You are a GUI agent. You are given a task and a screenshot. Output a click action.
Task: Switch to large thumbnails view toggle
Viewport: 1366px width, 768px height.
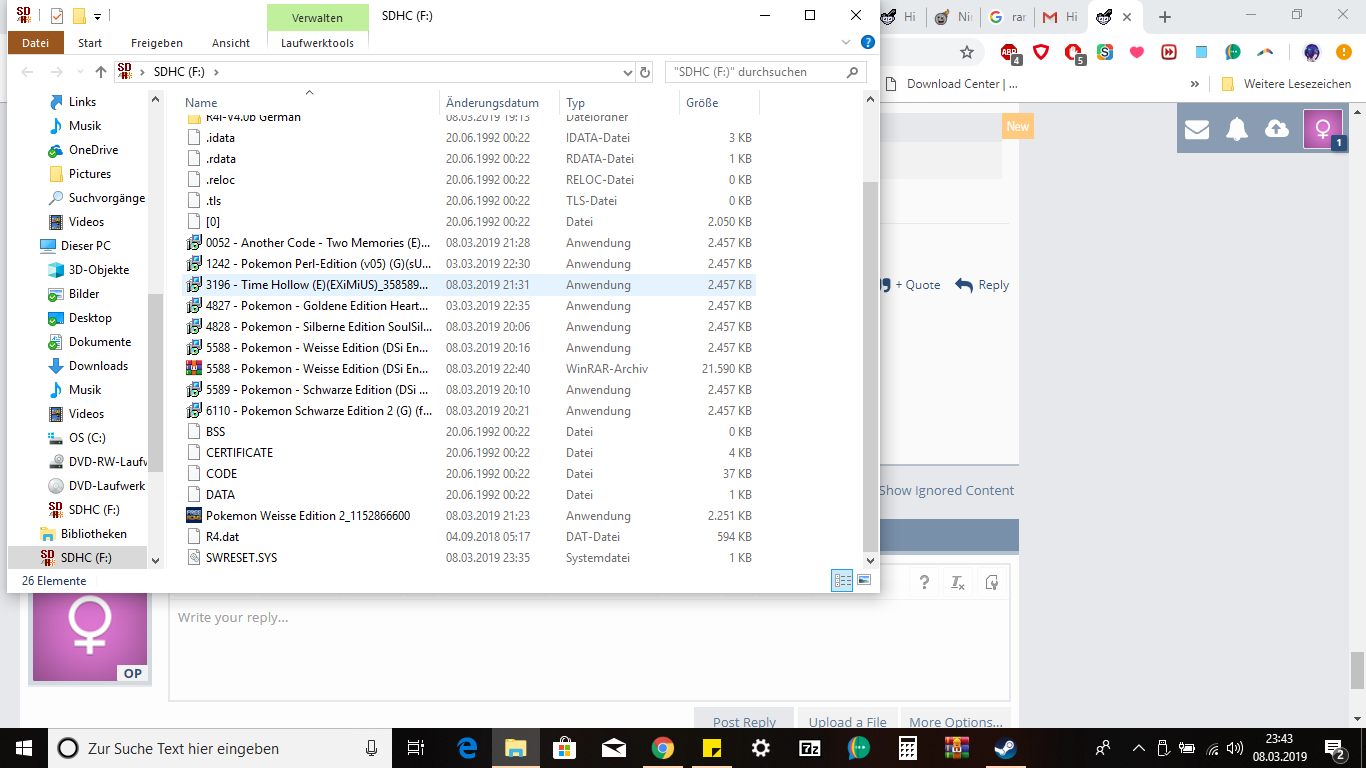pos(864,580)
